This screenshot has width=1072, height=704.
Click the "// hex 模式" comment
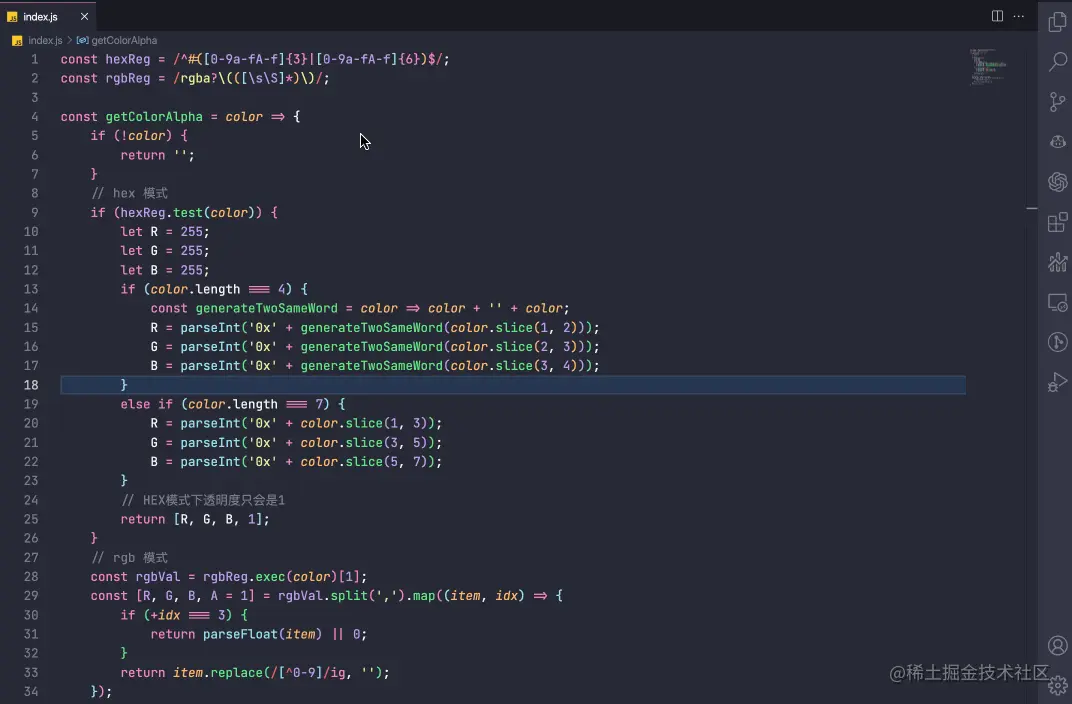(129, 193)
